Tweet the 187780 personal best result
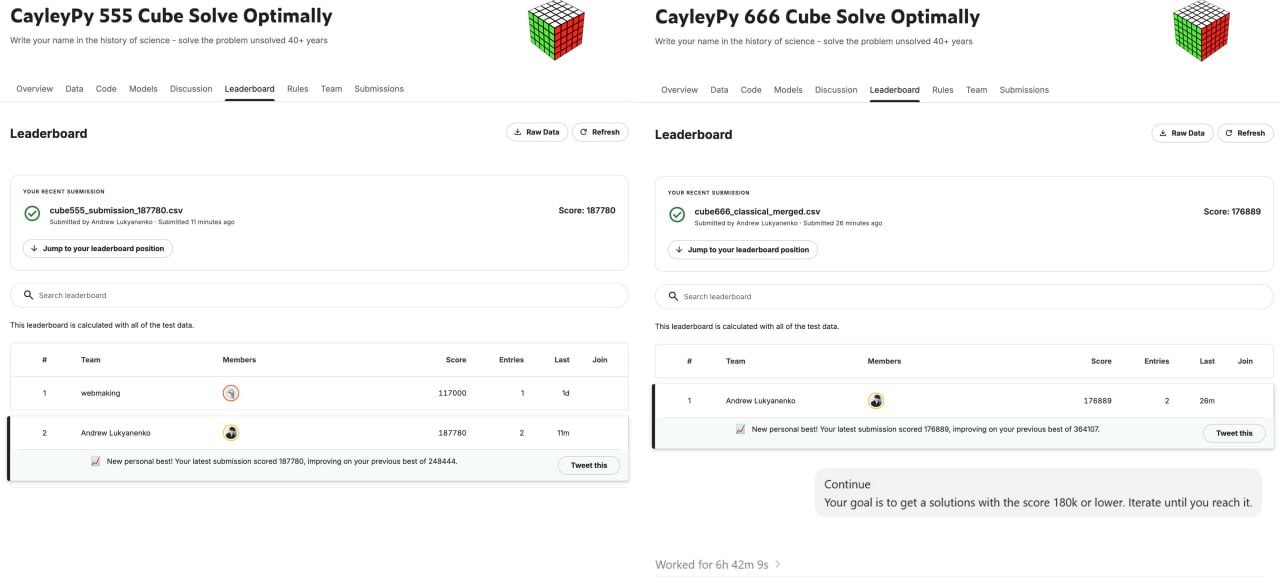 point(589,465)
